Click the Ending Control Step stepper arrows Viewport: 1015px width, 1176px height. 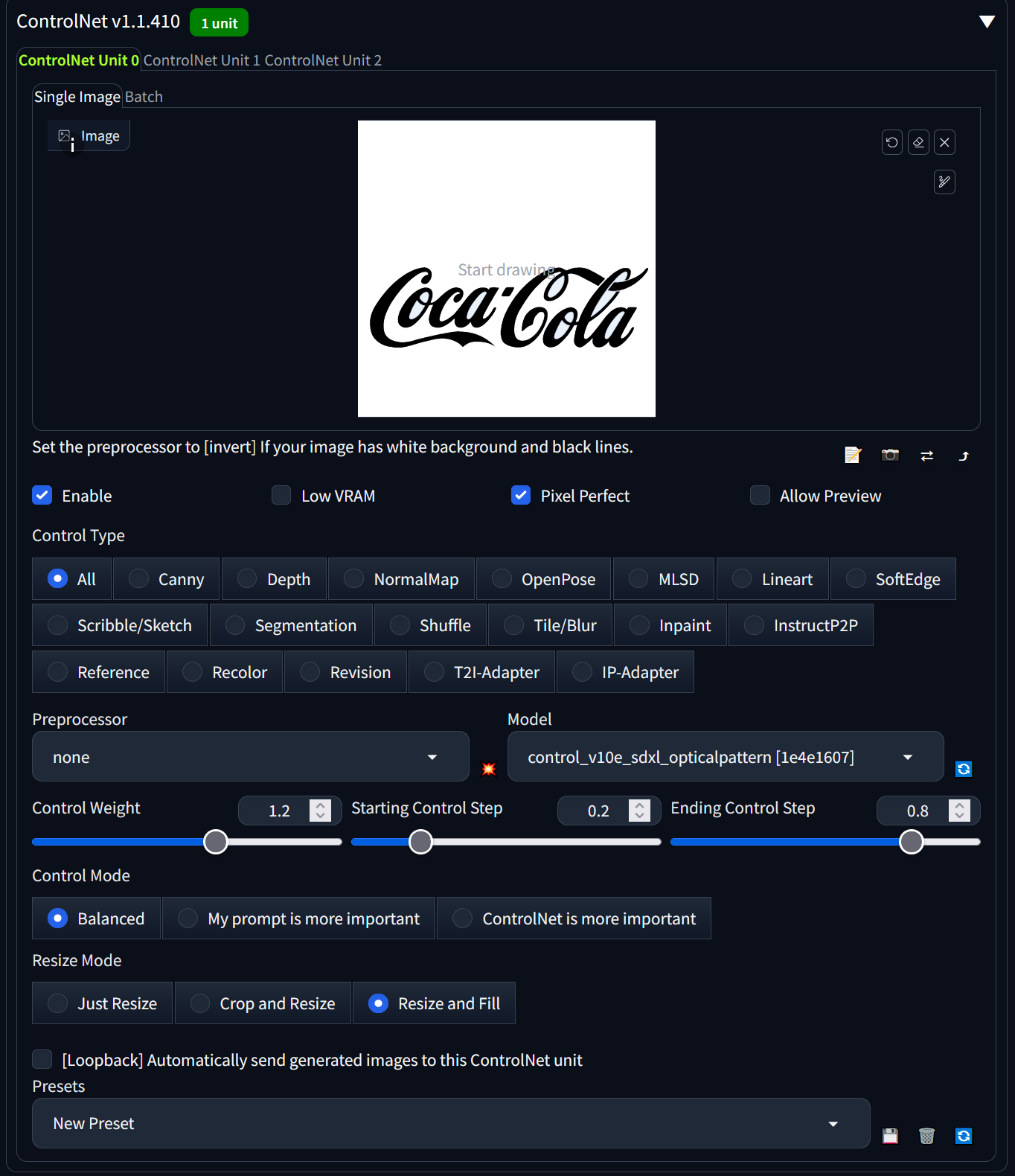pos(959,810)
